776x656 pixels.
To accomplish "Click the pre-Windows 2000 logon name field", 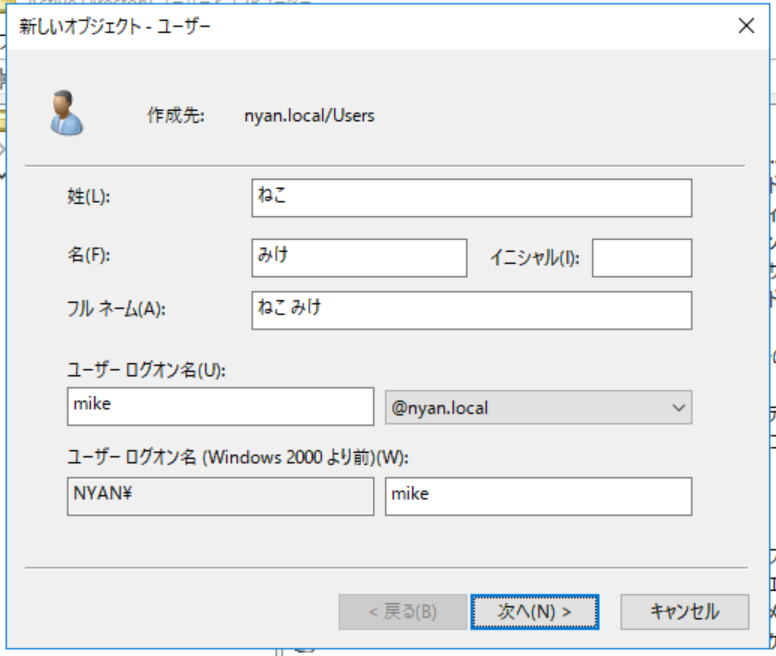I will (538, 496).
